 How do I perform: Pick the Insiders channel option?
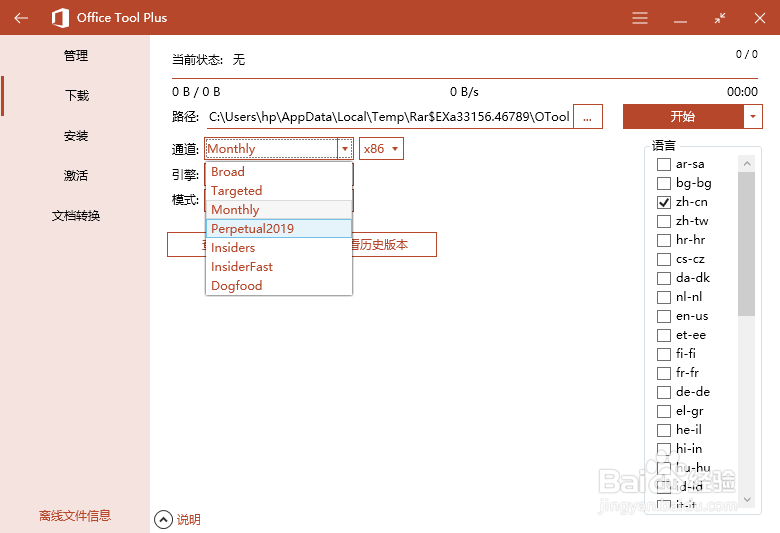(x=279, y=247)
